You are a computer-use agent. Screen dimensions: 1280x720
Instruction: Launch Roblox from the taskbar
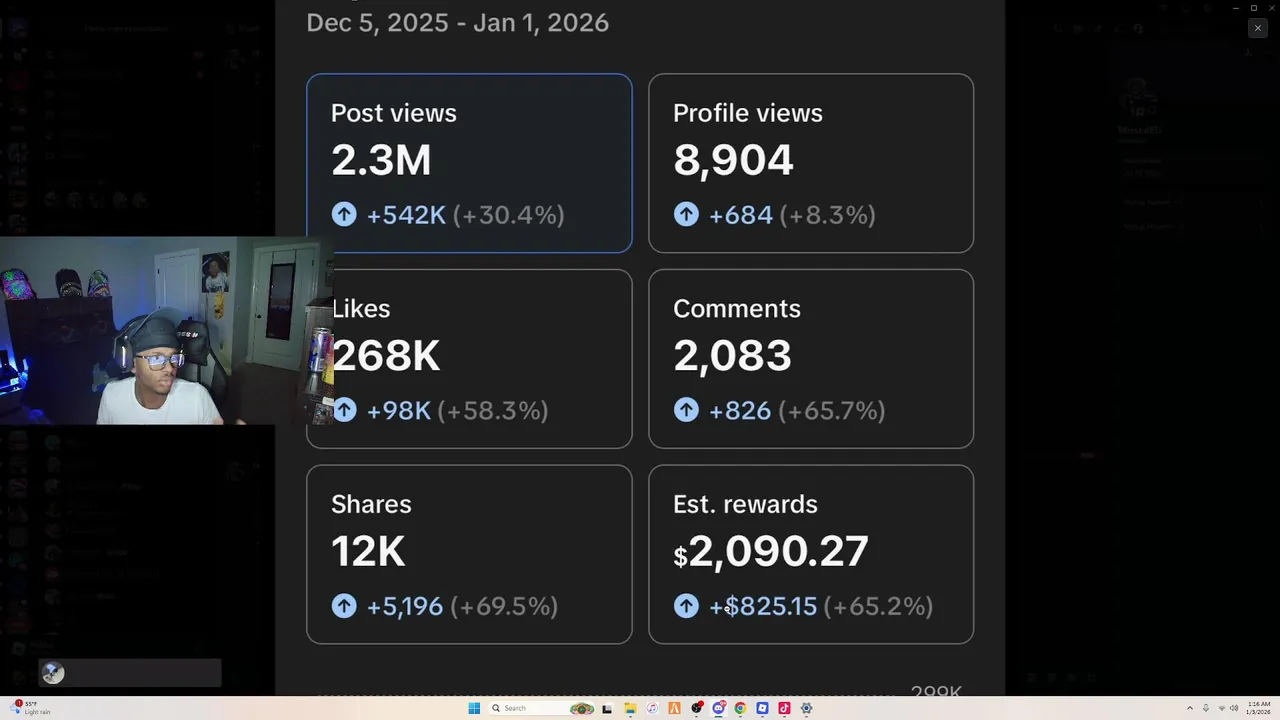762,708
